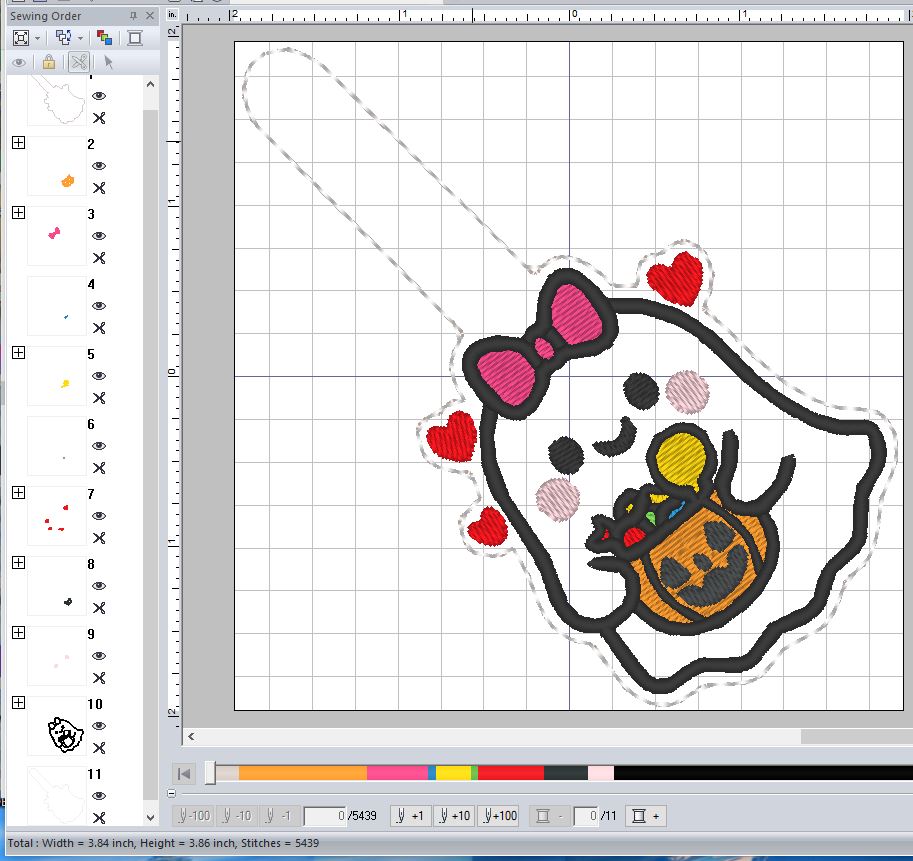Click the lock icon in Sewing Order toolbar

49,62
